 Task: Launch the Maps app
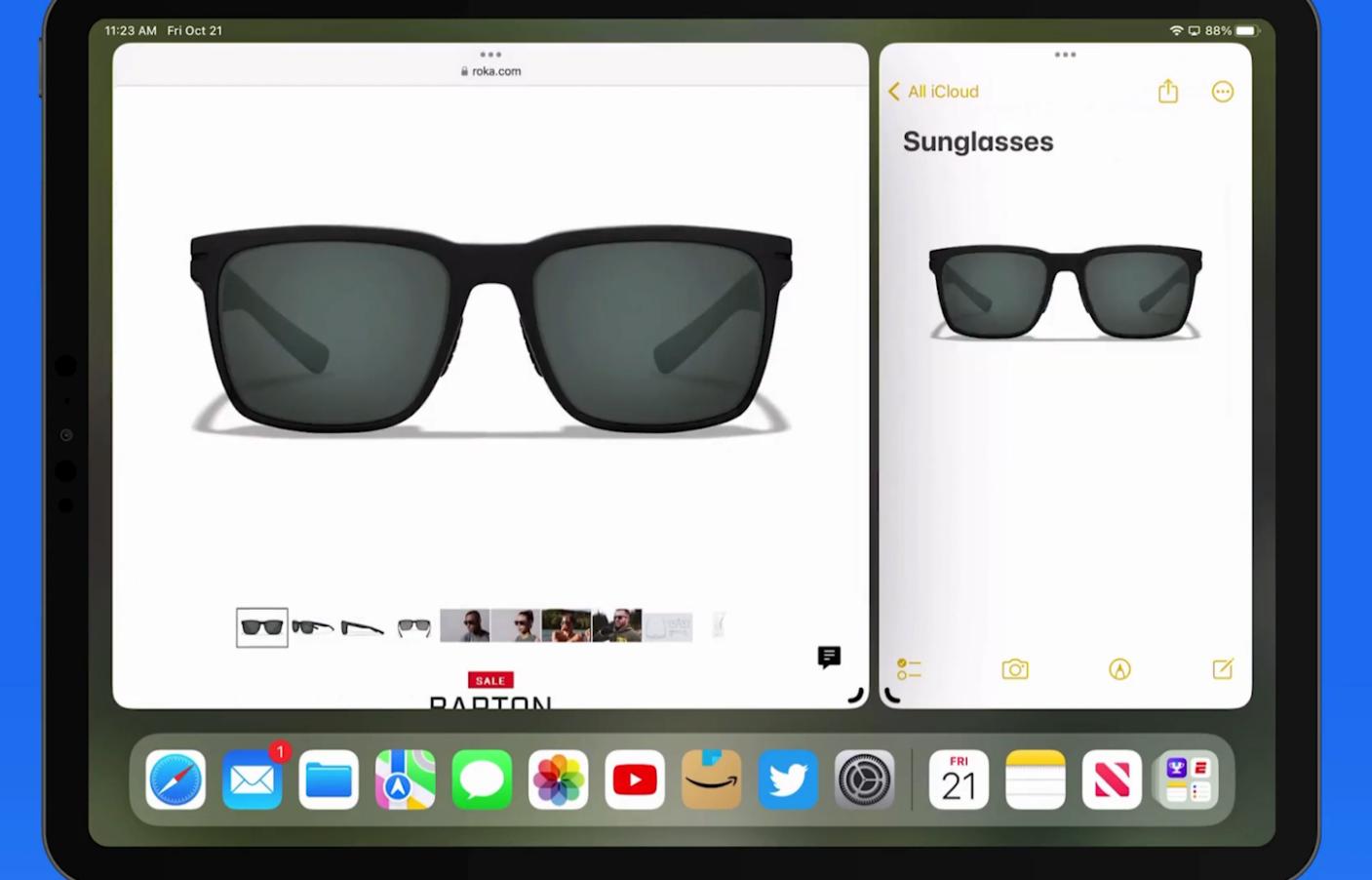[x=404, y=779]
